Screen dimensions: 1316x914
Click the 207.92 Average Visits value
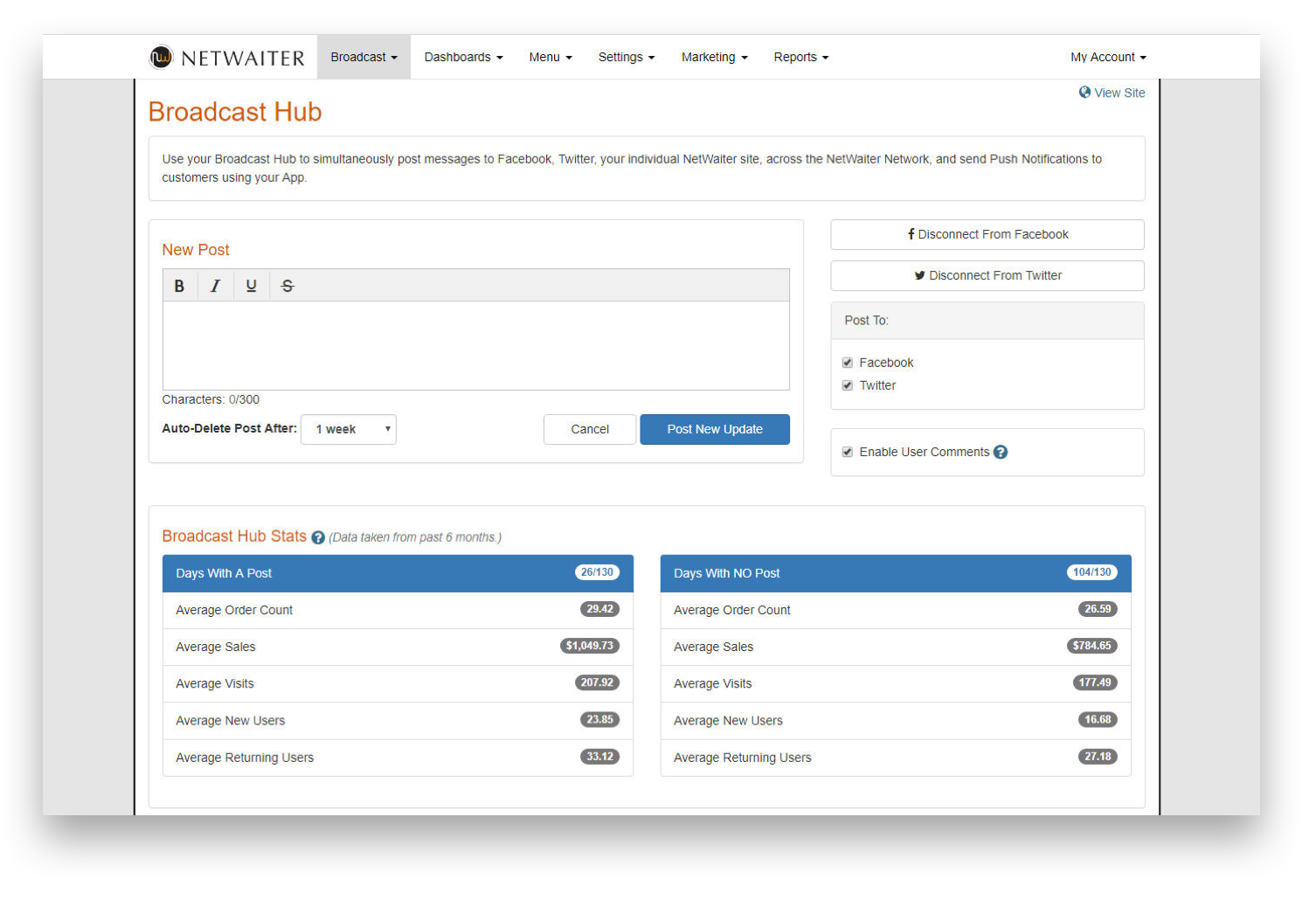597,682
